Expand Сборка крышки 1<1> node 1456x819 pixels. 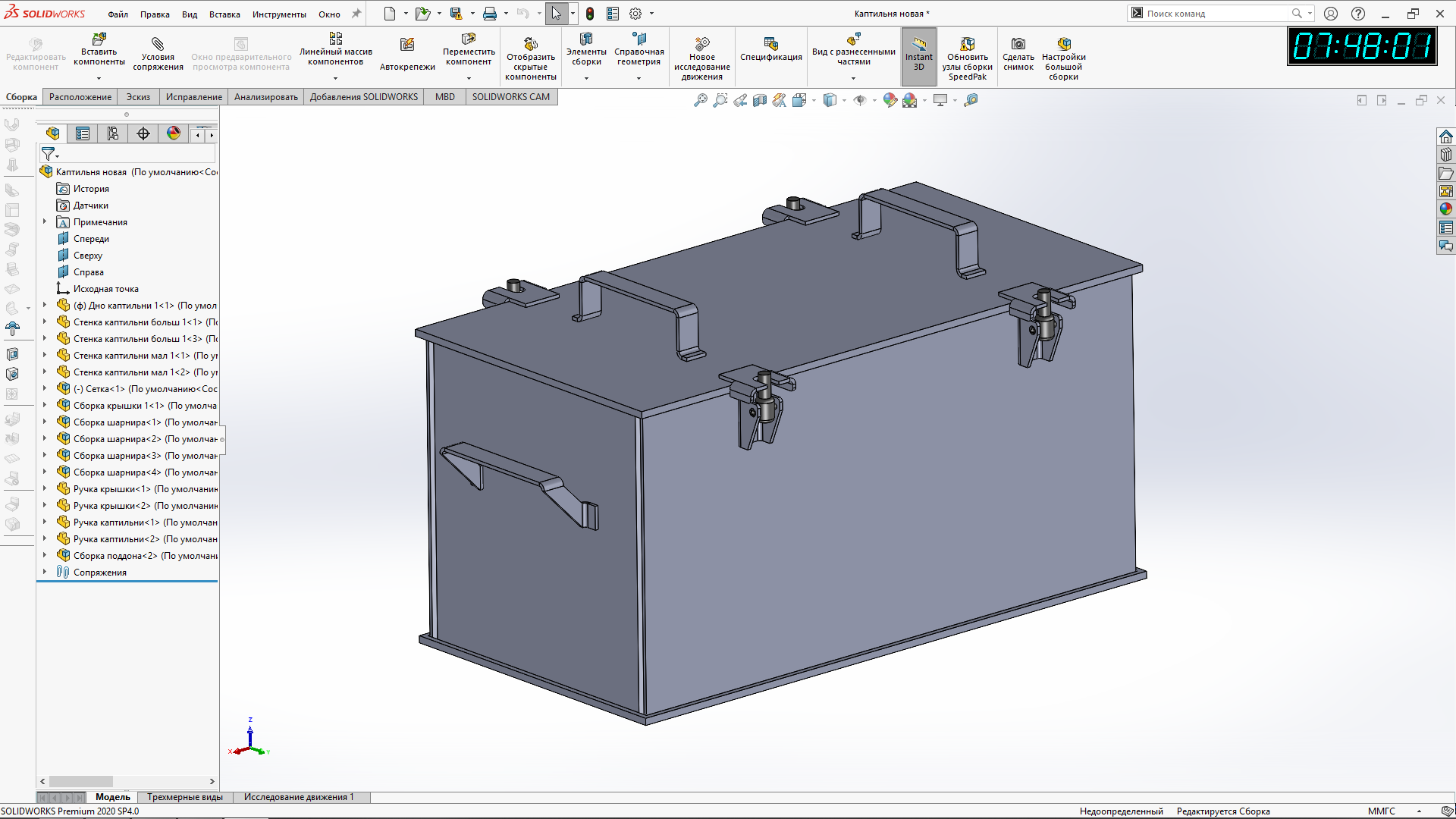[45, 405]
